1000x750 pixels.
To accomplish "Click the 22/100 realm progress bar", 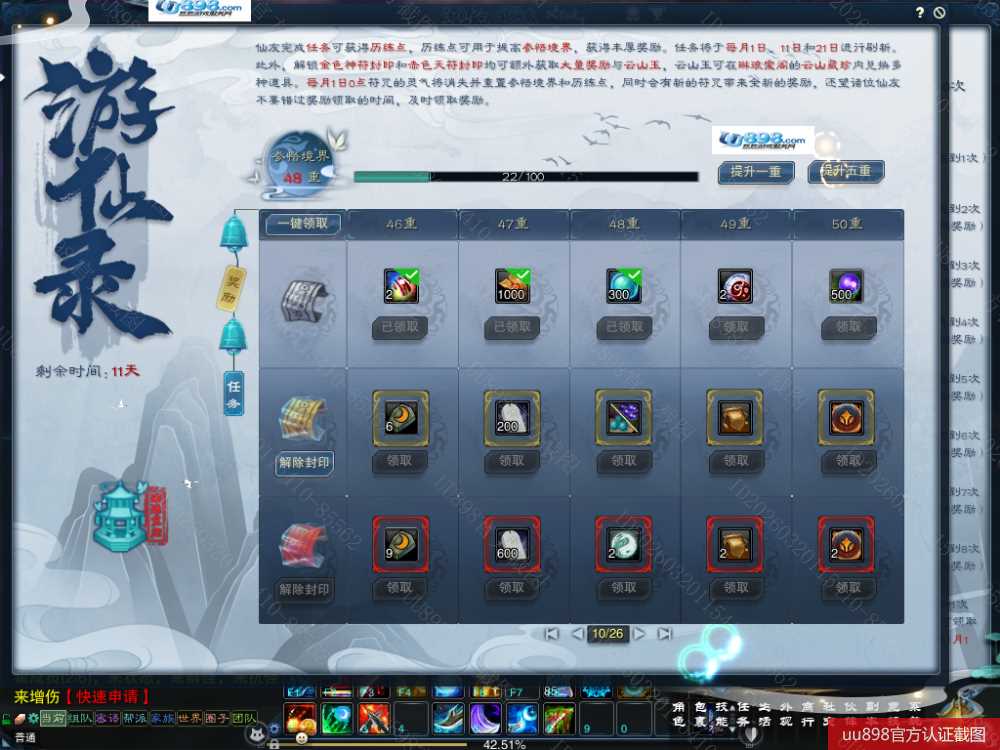I will coord(525,177).
